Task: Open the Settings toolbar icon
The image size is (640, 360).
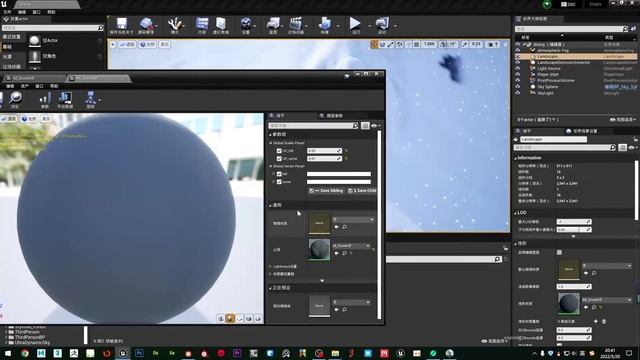Action: coord(246,24)
